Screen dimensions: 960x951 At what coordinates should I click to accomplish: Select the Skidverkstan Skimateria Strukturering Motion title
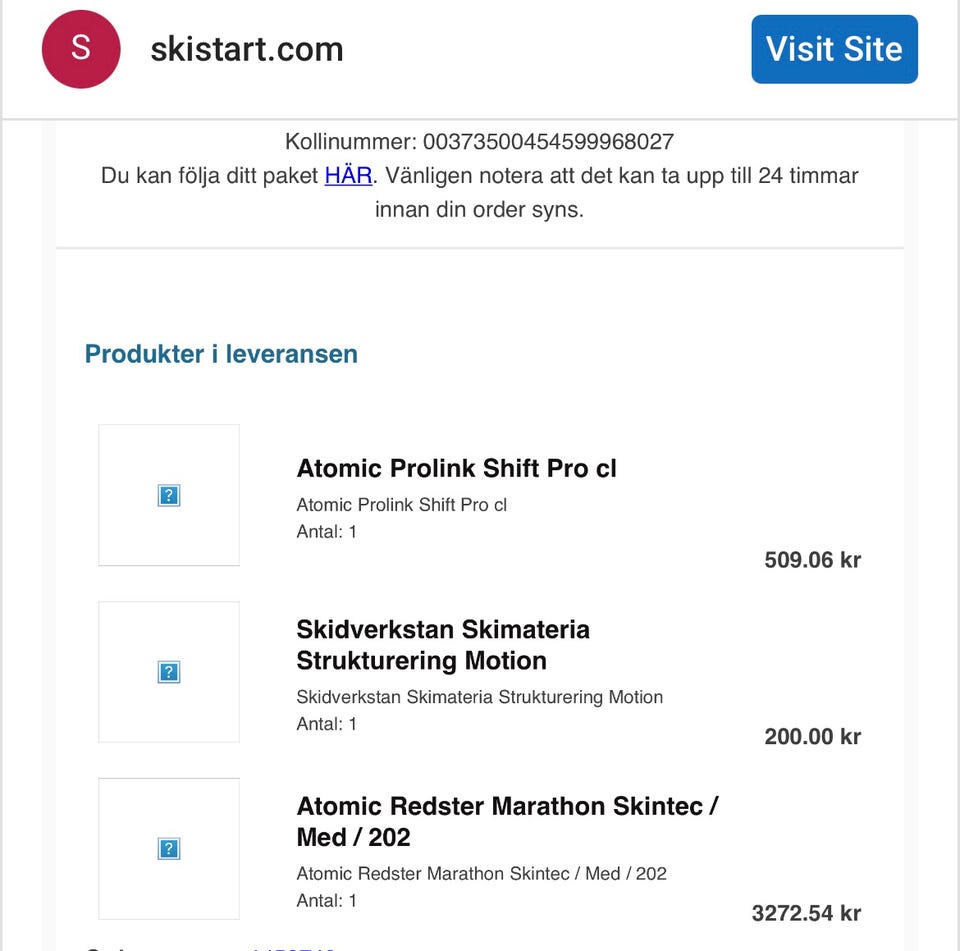coord(443,645)
